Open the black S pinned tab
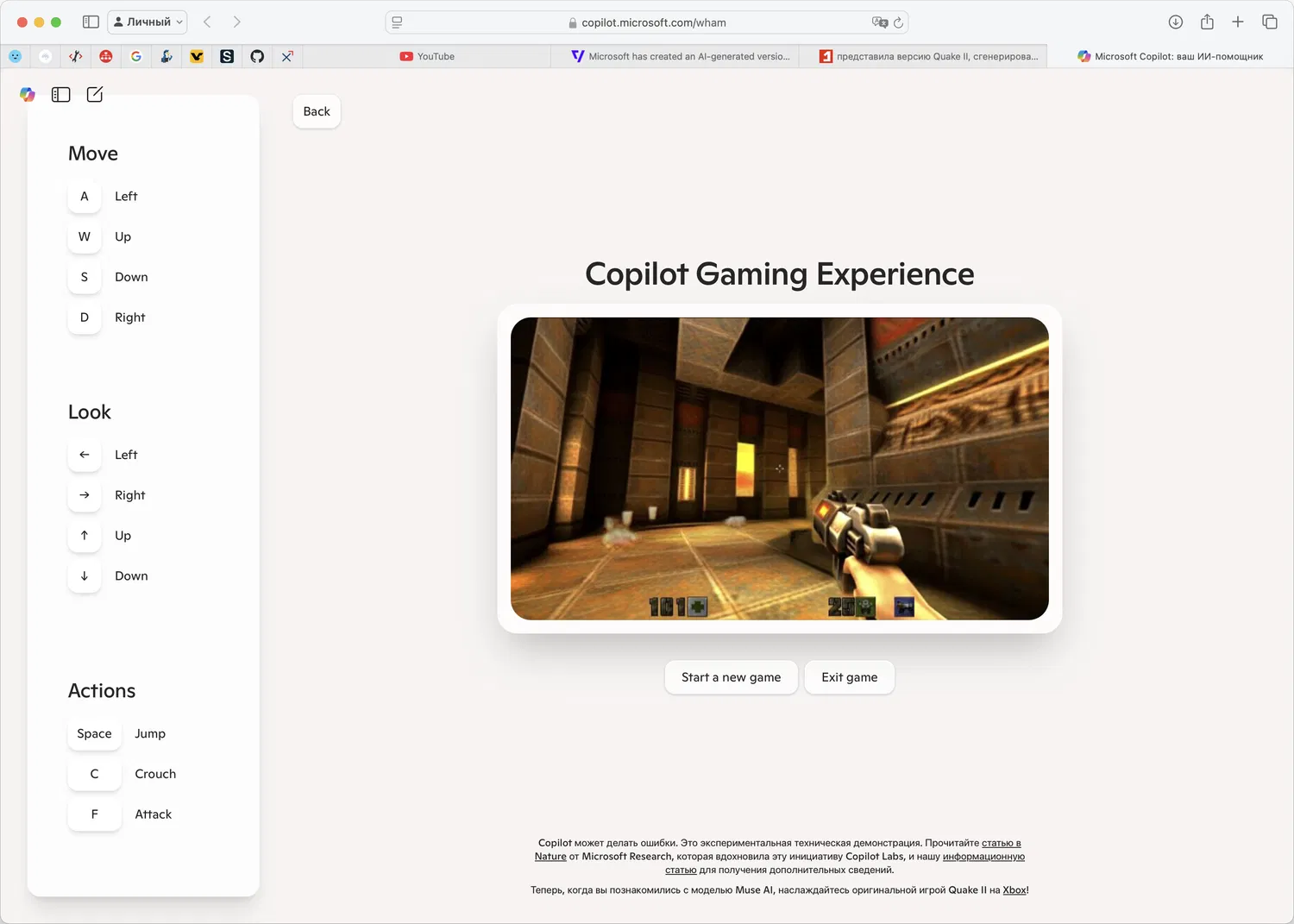This screenshot has width=1294, height=924. (227, 56)
